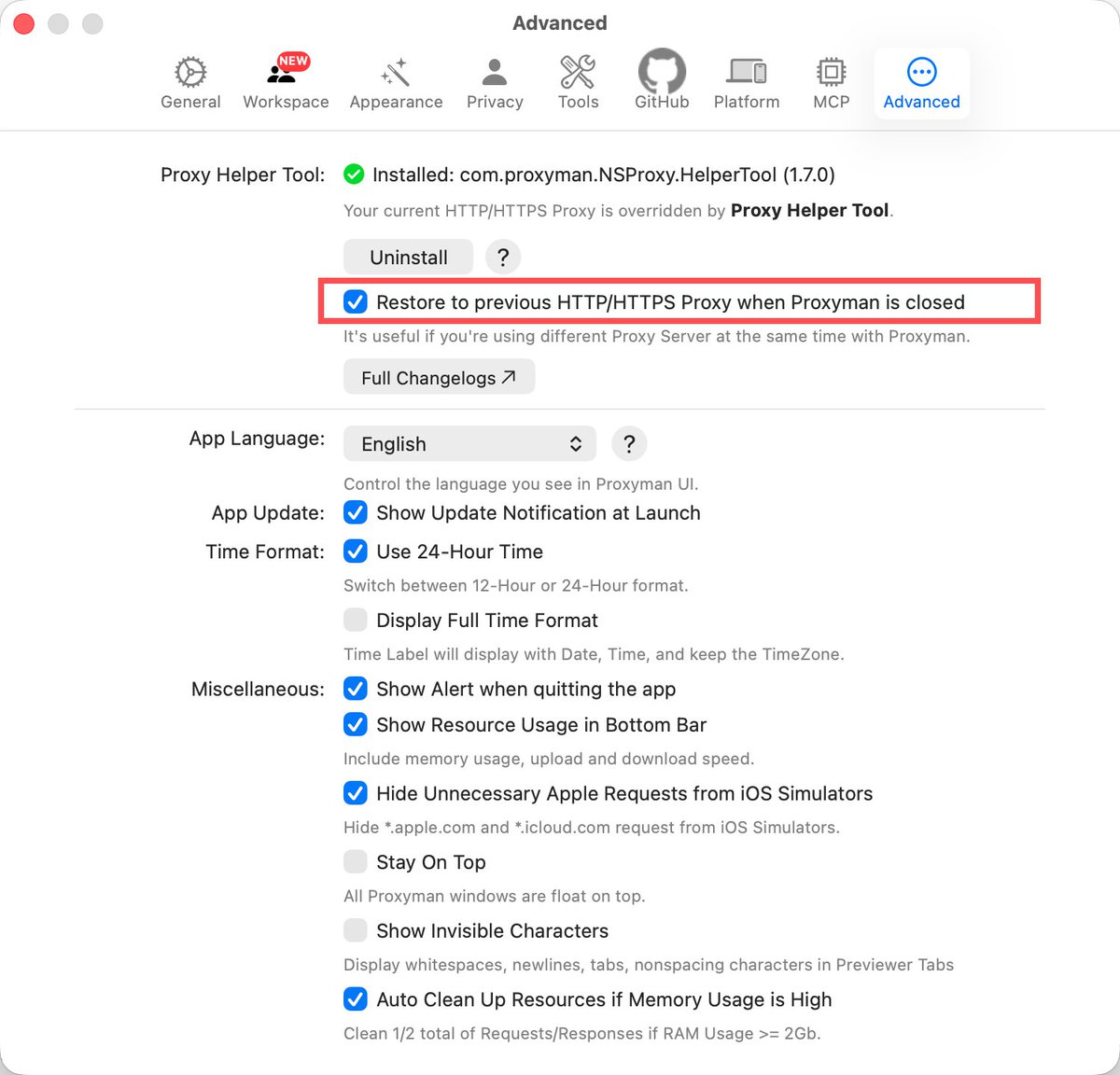Open the Workspace settings tab
1120x1075 pixels.
(x=286, y=84)
